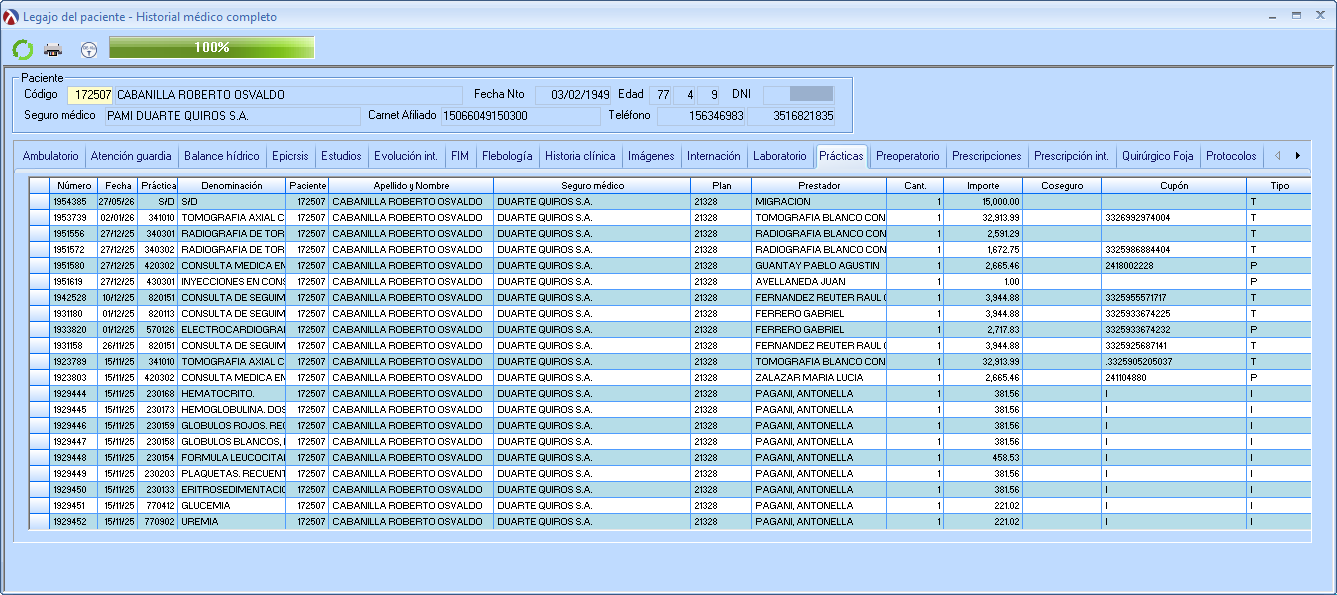Screen dimensions: 1337x595
Task: Click the Tipo column header
Action: pyautogui.click(x=1279, y=186)
